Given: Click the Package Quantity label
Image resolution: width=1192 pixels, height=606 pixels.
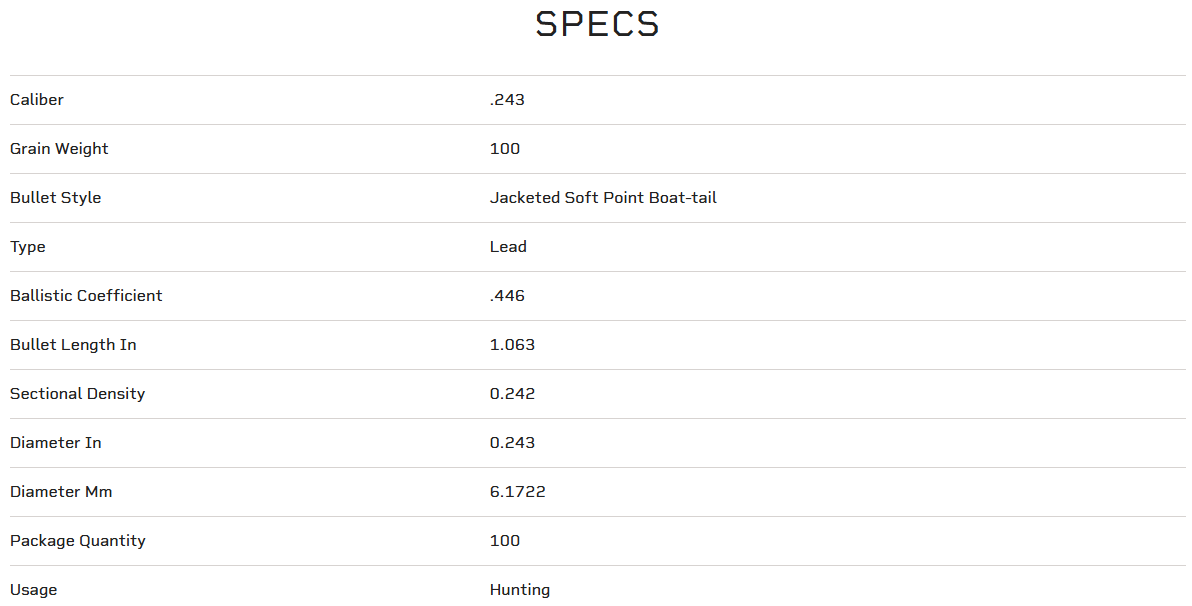Looking at the screenshot, I should point(78,541).
